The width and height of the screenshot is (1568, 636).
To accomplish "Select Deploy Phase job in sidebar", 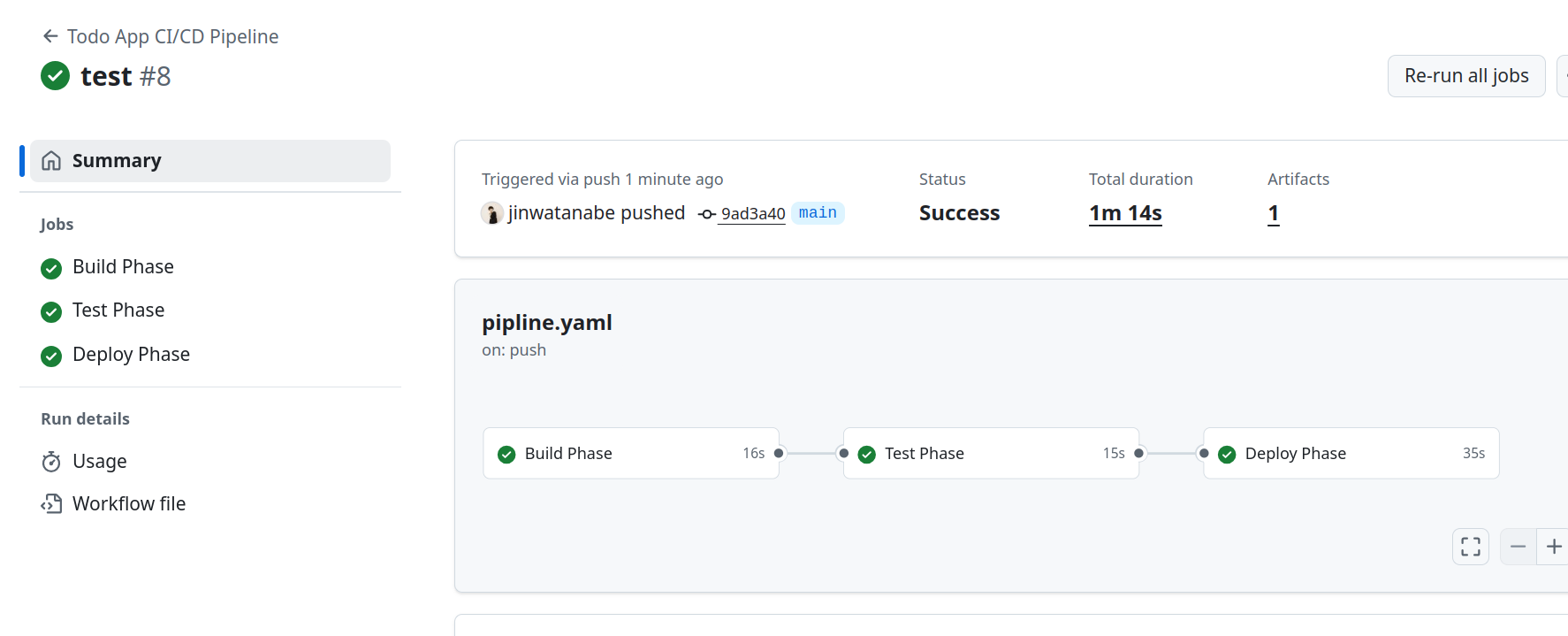I will point(131,355).
